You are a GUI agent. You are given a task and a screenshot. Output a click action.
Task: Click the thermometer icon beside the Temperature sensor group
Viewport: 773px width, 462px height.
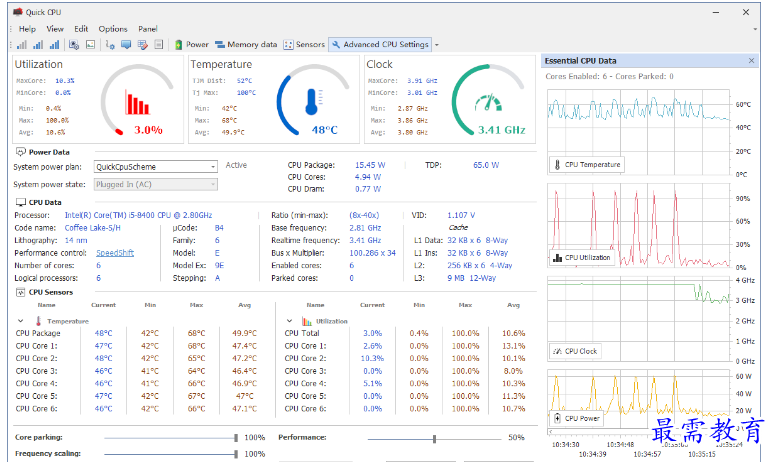(38, 320)
